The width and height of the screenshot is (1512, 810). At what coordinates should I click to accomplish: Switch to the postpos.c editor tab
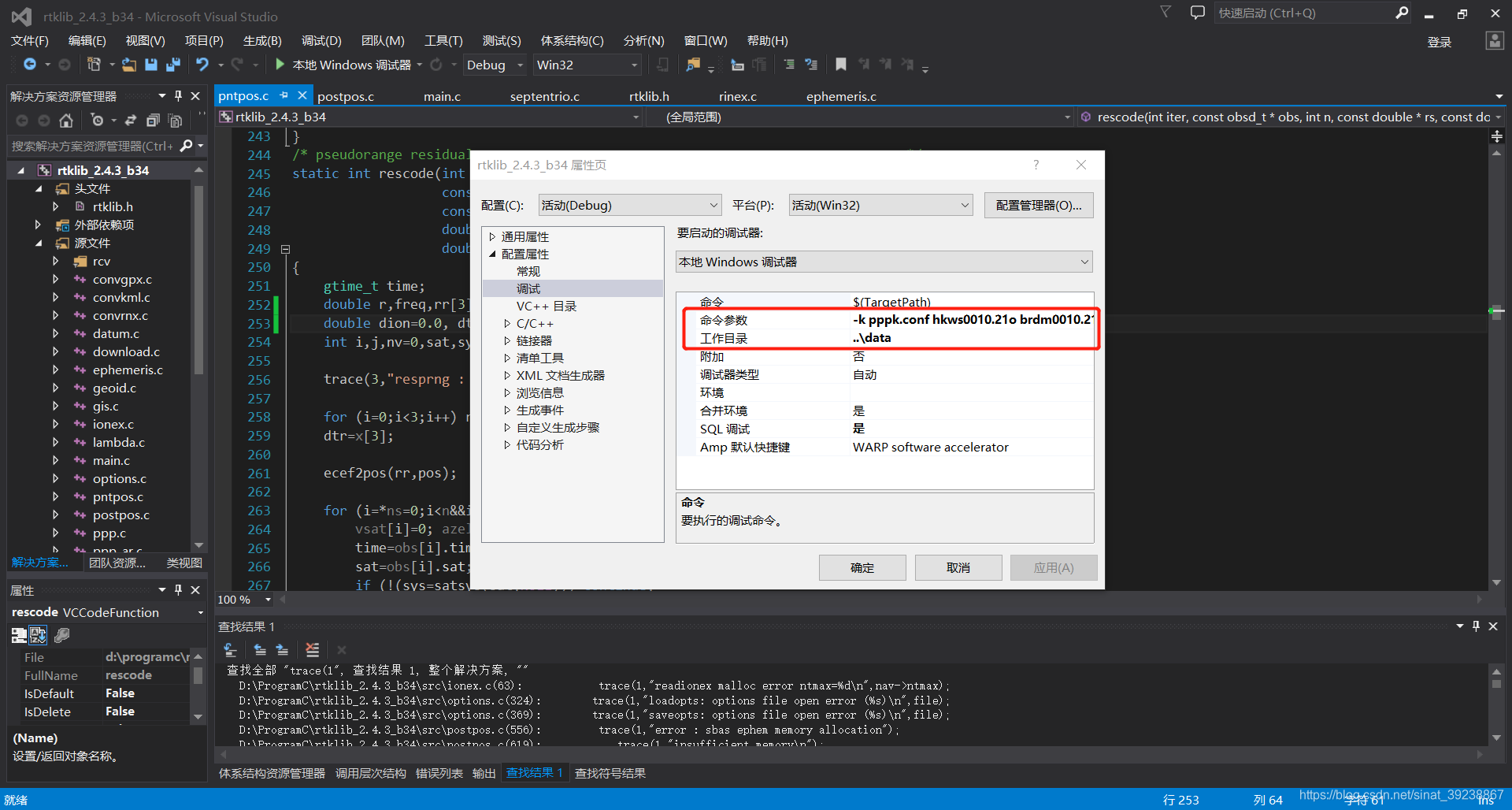346,96
